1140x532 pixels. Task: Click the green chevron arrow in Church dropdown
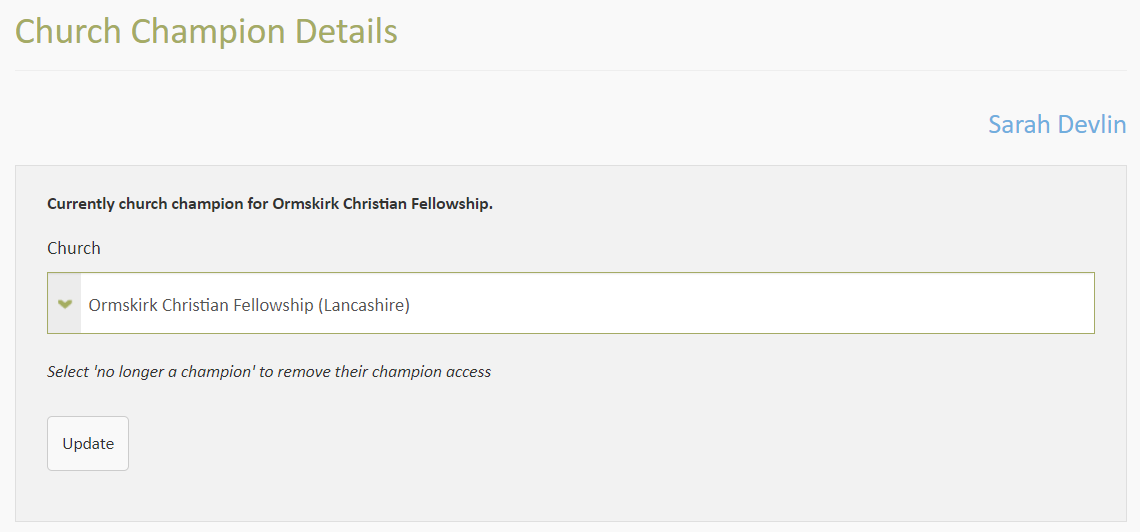point(65,304)
